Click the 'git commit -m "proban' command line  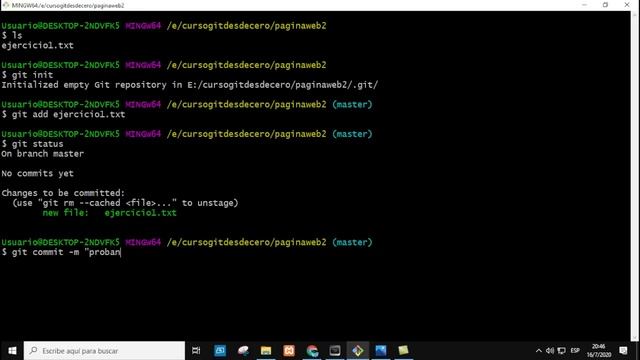coord(61,252)
